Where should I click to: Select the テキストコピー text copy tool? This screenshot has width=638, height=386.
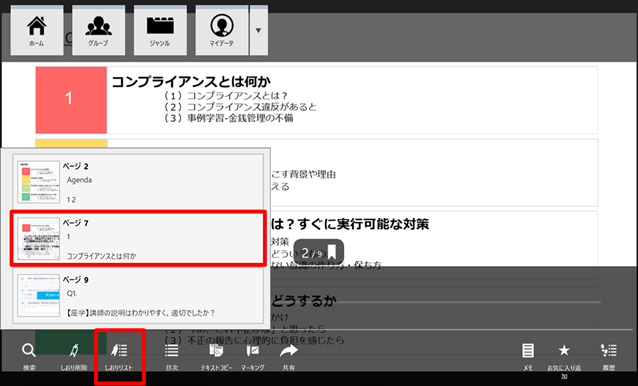pos(216,356)
